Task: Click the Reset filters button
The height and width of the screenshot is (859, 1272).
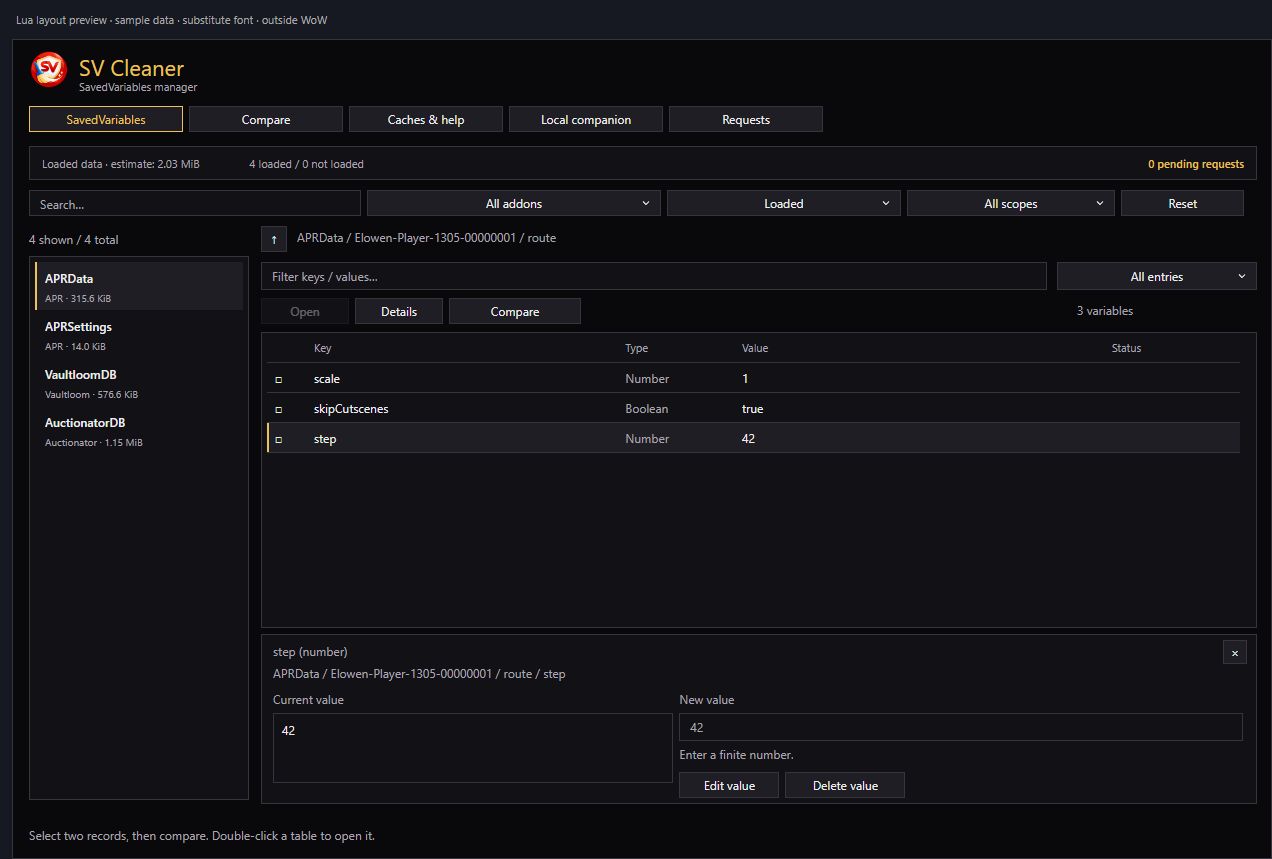Action: coord(1182,203)
